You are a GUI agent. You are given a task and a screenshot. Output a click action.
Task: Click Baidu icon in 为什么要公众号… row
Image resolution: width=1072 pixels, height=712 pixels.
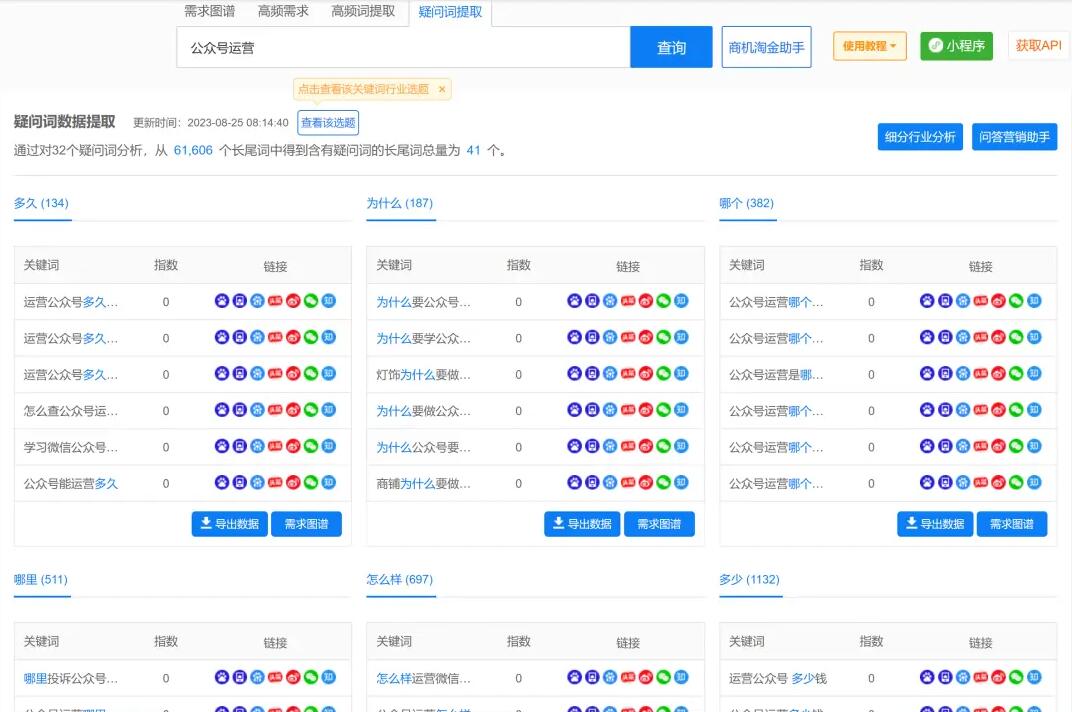tap(574, 300)
